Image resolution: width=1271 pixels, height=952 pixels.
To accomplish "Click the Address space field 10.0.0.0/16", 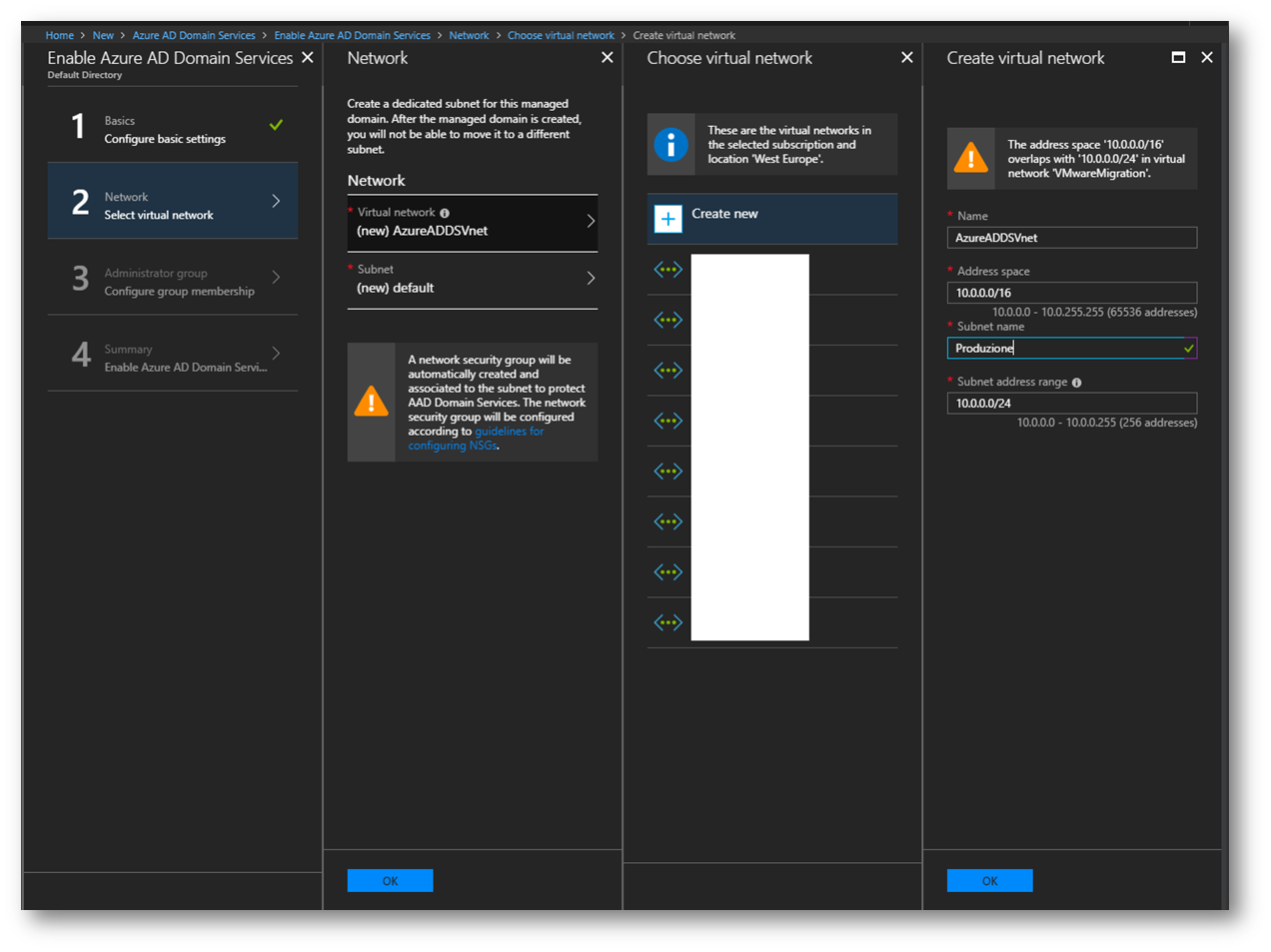I will click(x=1072, y=293).
